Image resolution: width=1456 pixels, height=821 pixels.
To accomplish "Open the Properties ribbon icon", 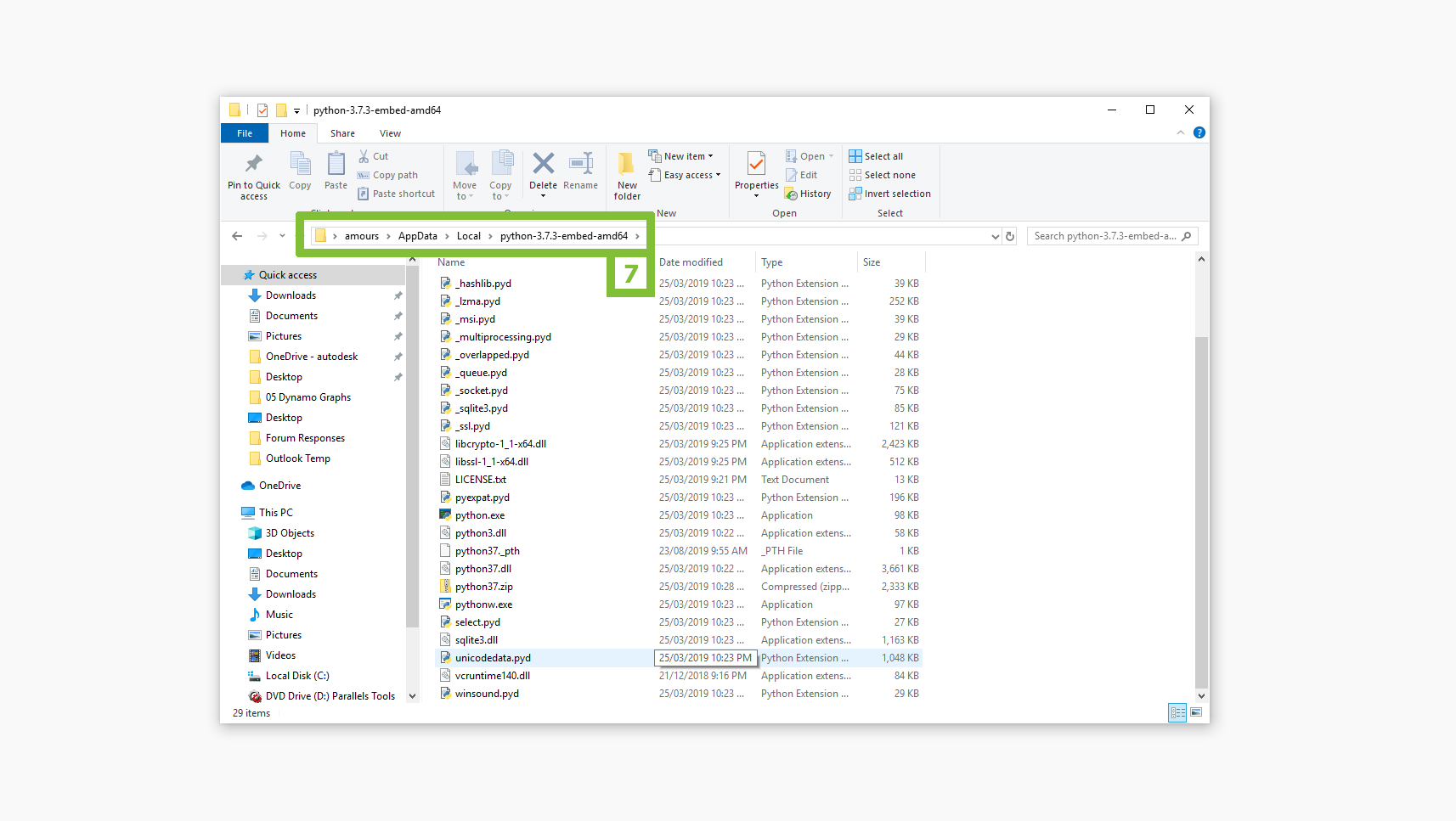I will click(756, 163).
